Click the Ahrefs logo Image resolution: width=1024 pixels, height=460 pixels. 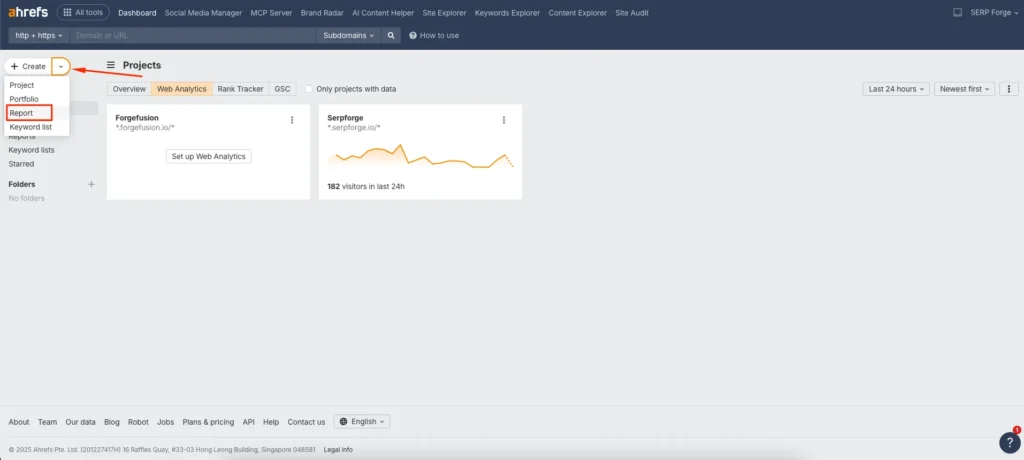27,13
